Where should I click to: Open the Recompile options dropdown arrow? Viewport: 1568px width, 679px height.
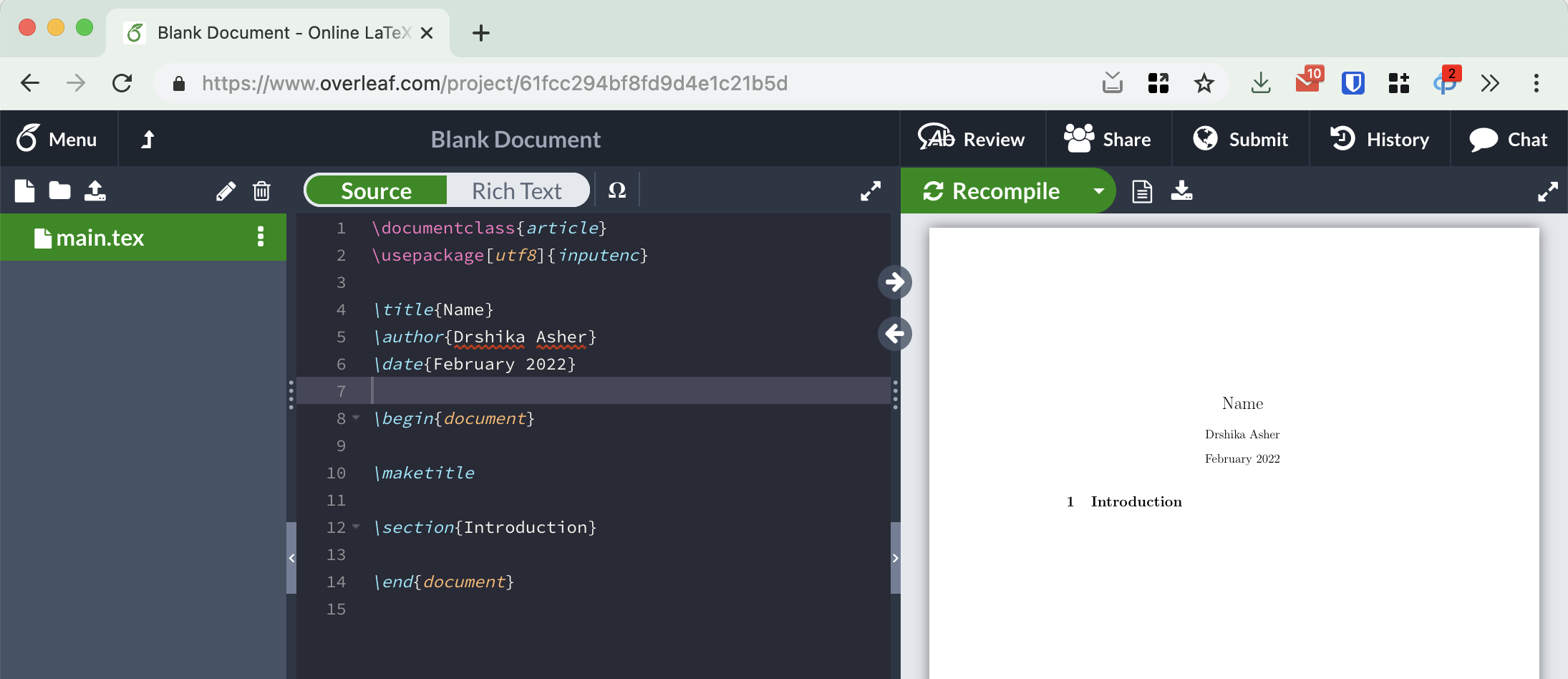pos(1098,191)
